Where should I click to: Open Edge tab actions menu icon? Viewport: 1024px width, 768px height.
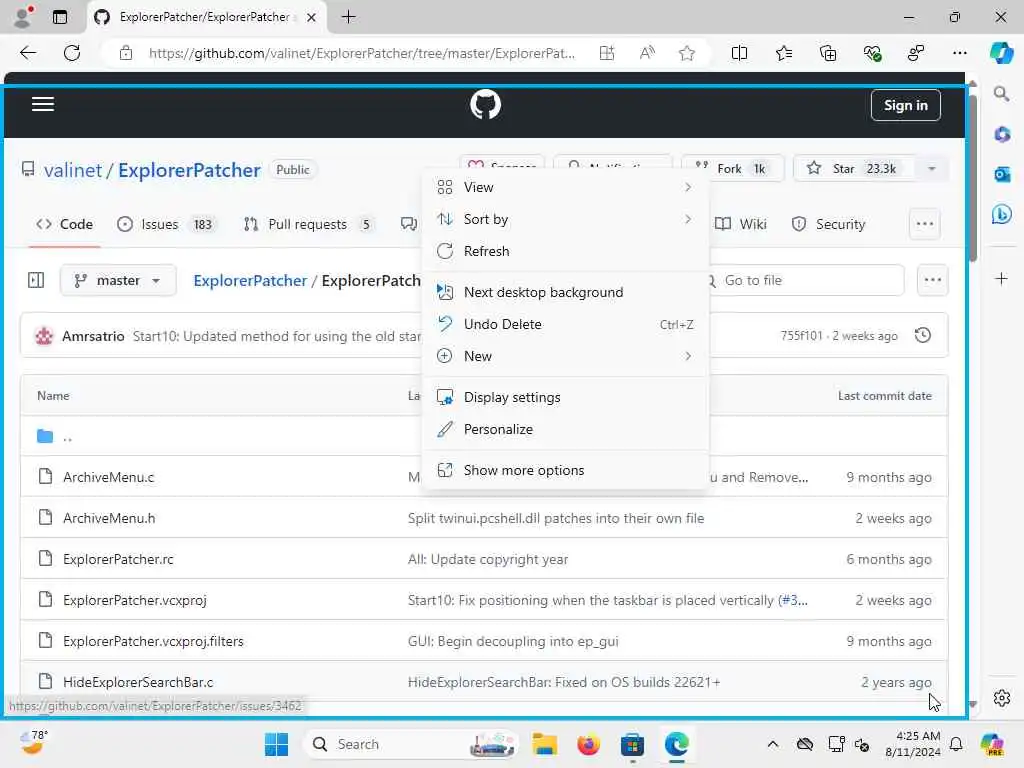click(60, 17)
